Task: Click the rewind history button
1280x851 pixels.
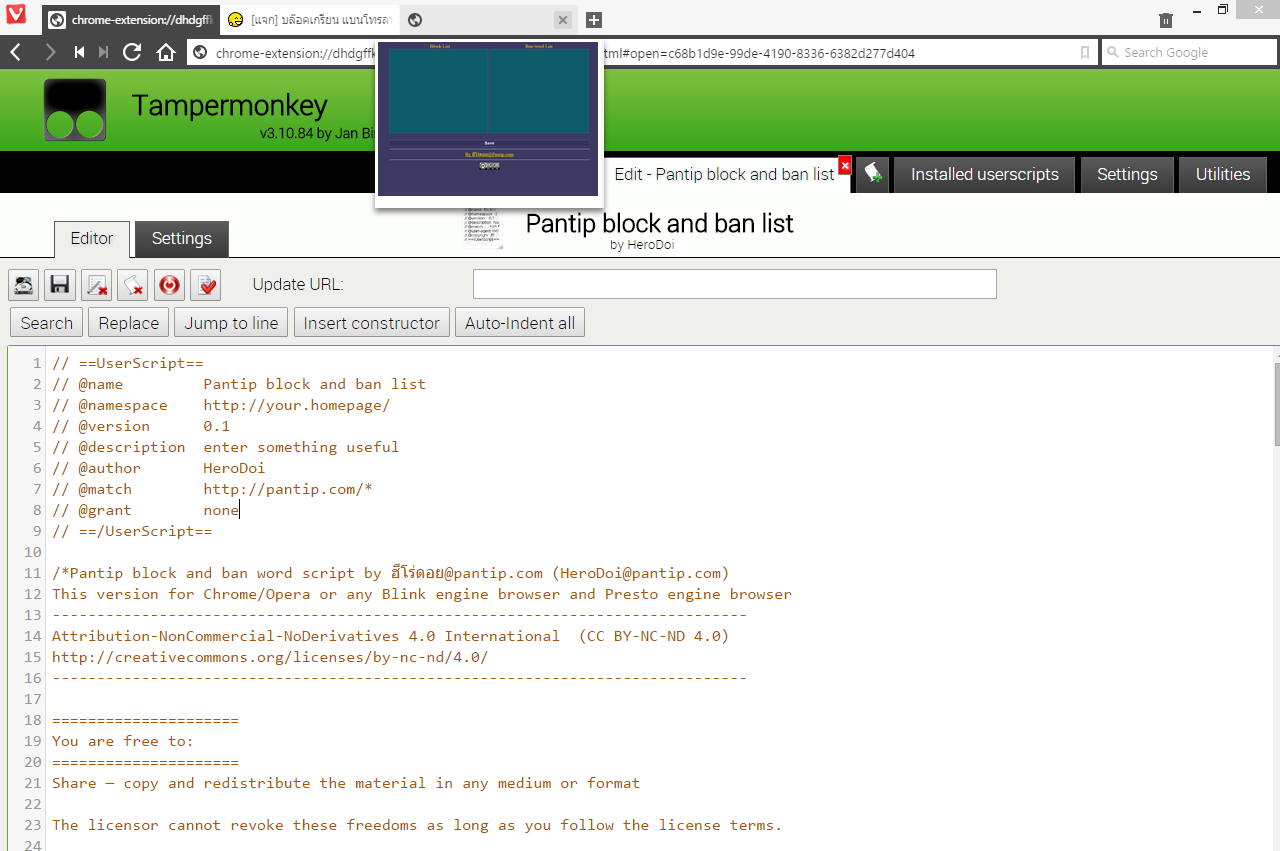Action: tap(79, 53)
